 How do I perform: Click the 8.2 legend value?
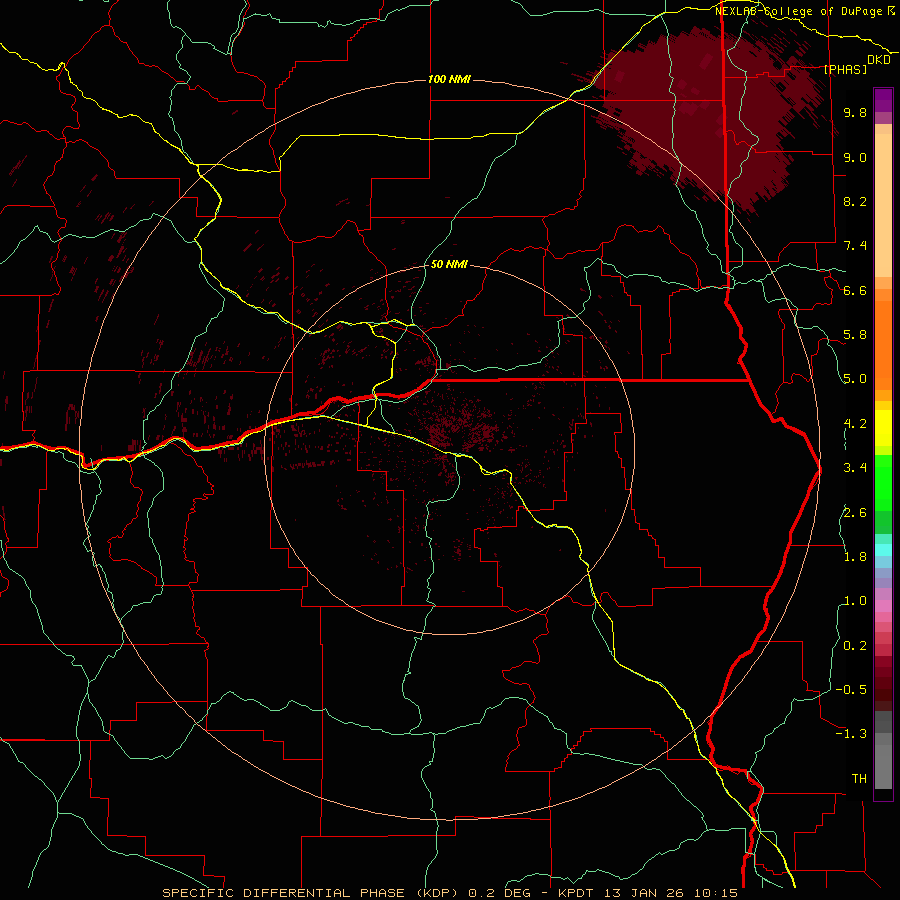[x=855, y=201]
